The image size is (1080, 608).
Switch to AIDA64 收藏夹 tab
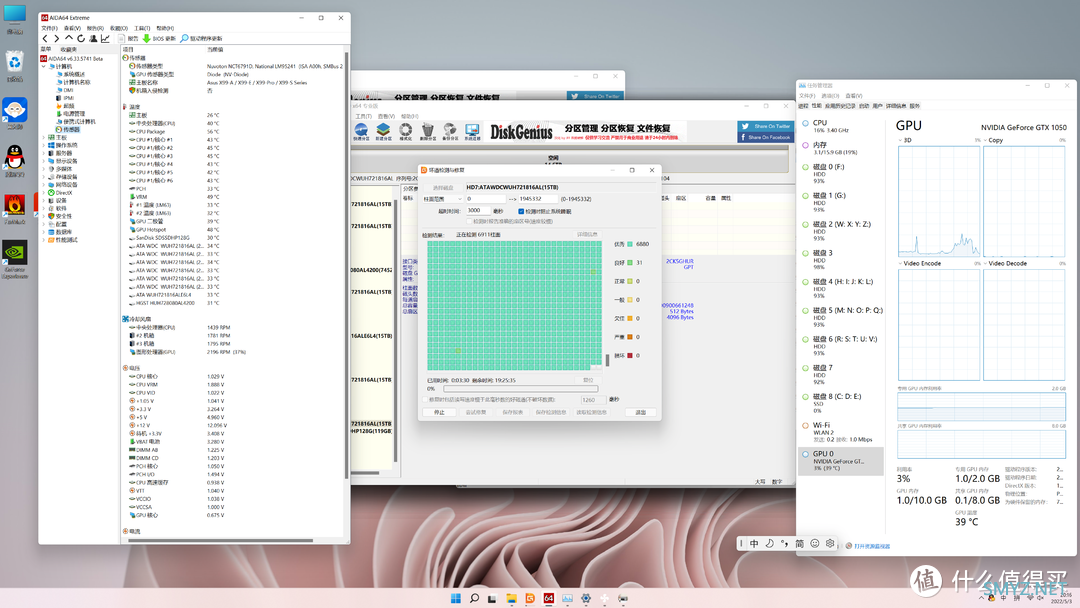(68, 50)
